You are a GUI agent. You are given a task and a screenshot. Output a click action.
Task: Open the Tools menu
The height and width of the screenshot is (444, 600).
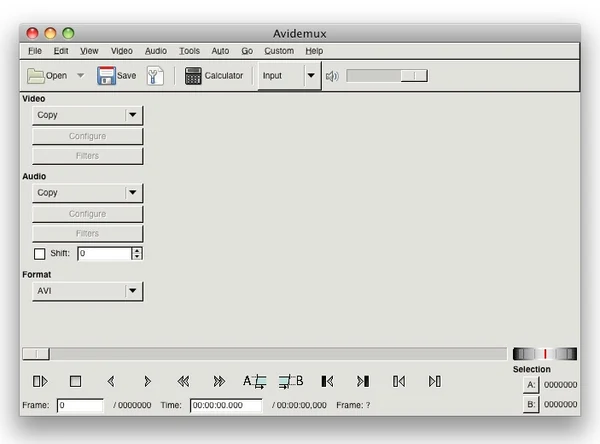coord(189,51)
